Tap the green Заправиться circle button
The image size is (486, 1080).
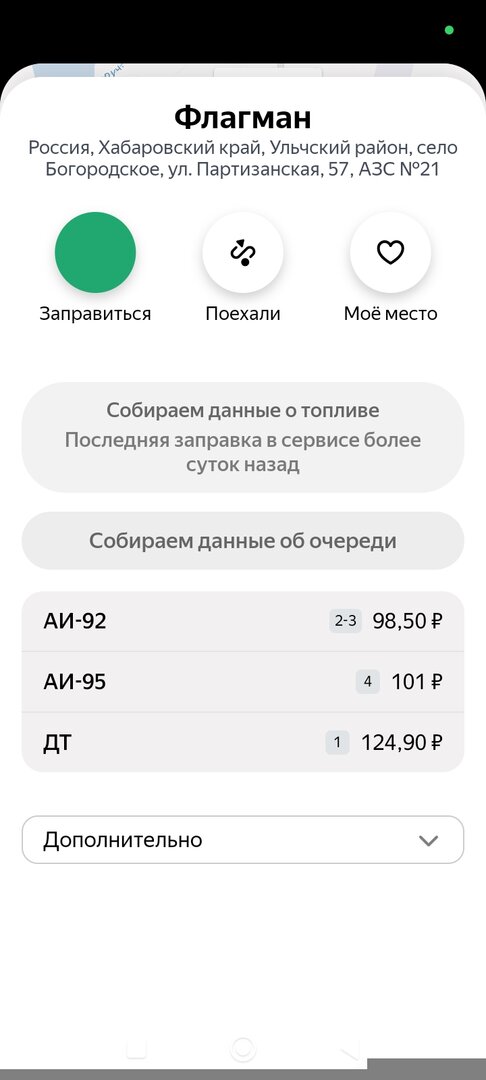[95, 253]
